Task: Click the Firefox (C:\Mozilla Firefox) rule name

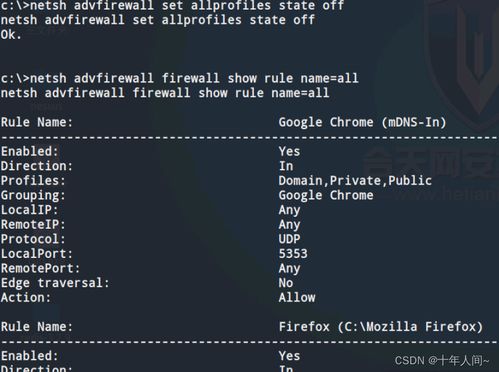Action: pos(381,327)
